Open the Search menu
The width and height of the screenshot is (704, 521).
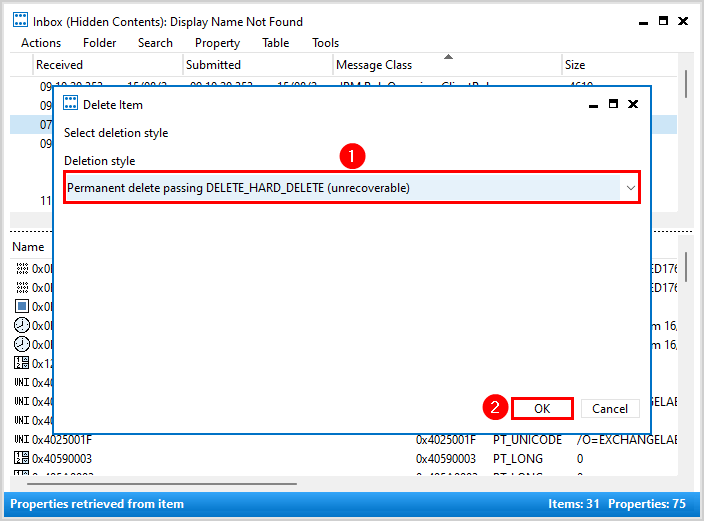(x=155, y=43)
